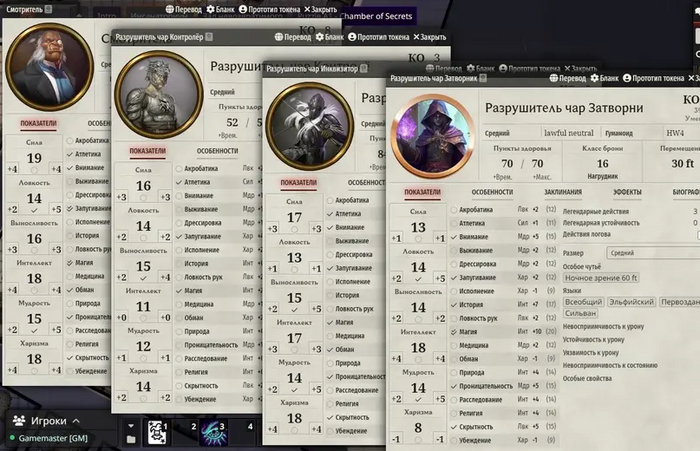This screenshot has width=700, height=451.
Task: Close the Смотритель sheet with Закрыть
Action: [x=321, y=9]
